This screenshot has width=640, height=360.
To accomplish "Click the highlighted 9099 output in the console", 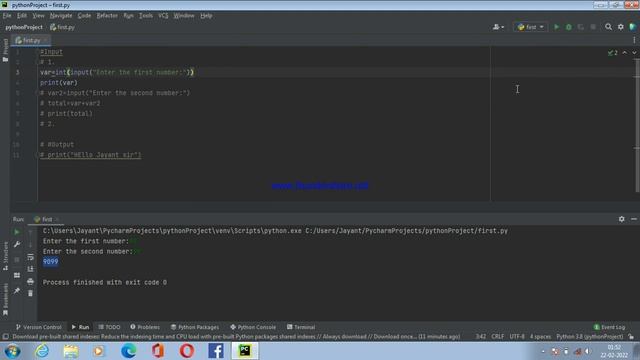I will click(x=51, y=262).
